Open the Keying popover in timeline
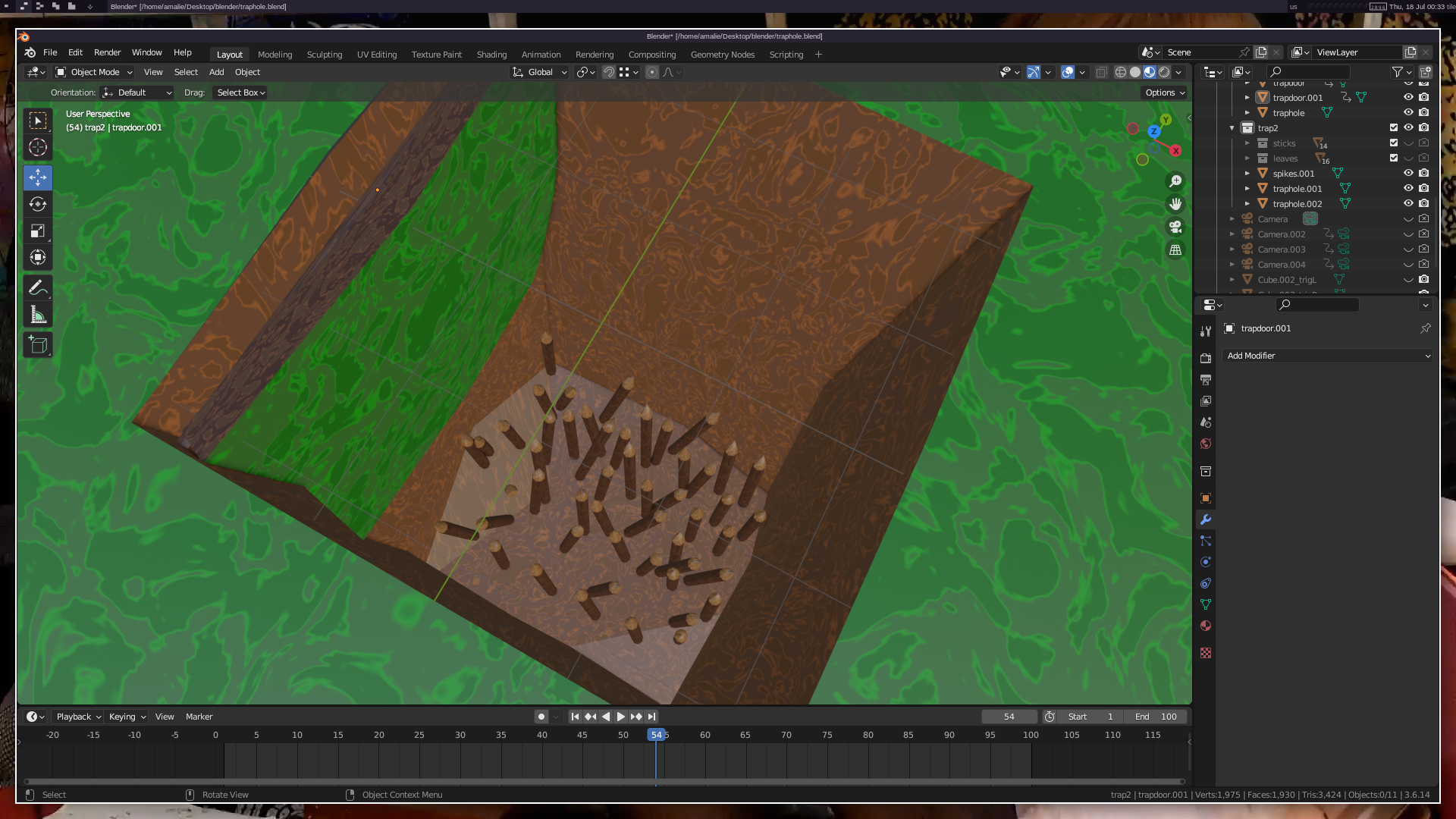1456x819 pixels. click(x=127, y=717)
